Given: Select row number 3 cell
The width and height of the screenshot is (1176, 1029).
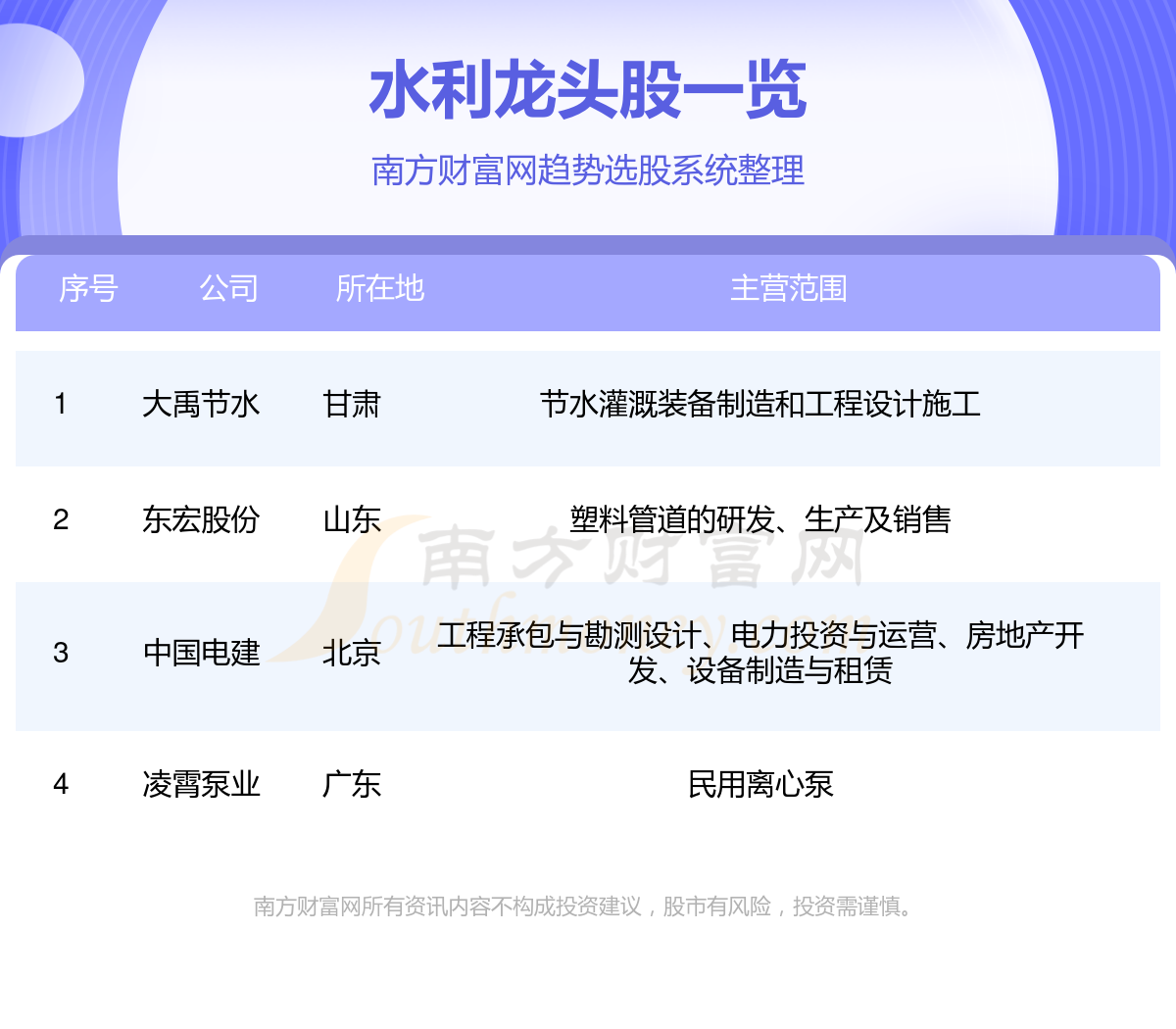Looking at the screenshot, I should (61, 653).
